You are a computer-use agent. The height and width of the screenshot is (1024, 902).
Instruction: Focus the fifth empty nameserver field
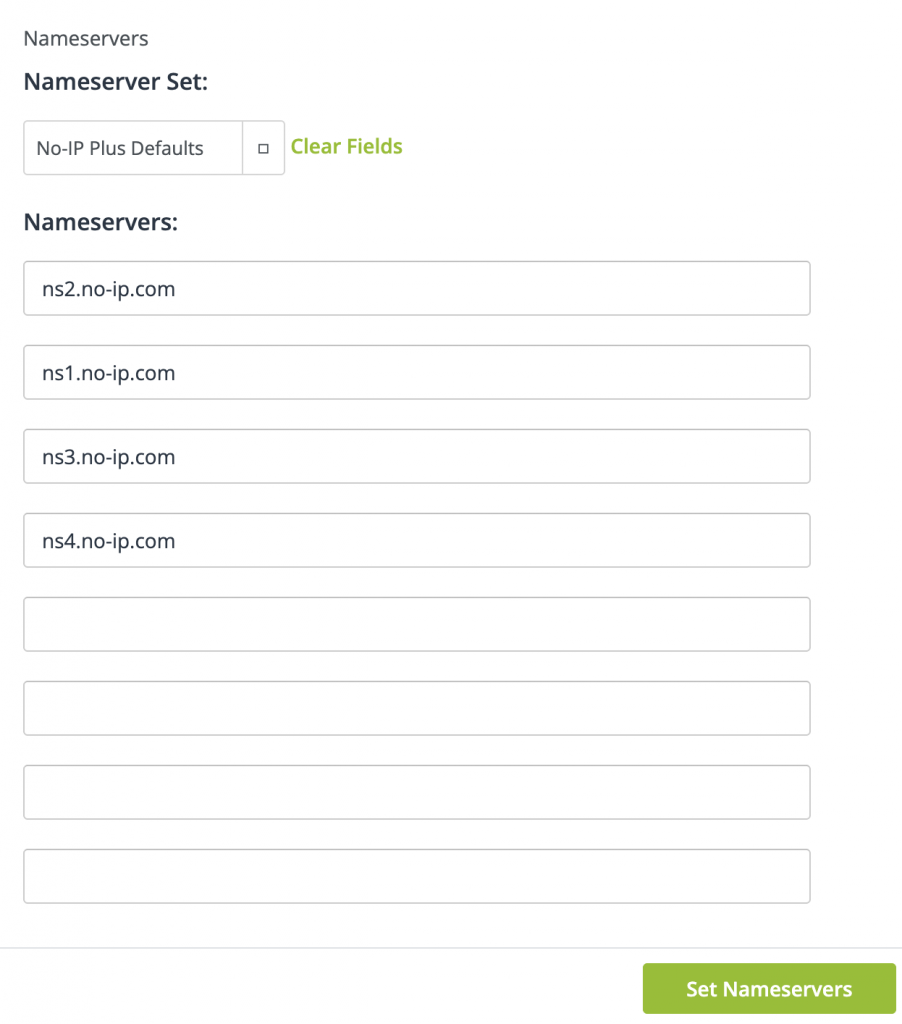[416, 624]
